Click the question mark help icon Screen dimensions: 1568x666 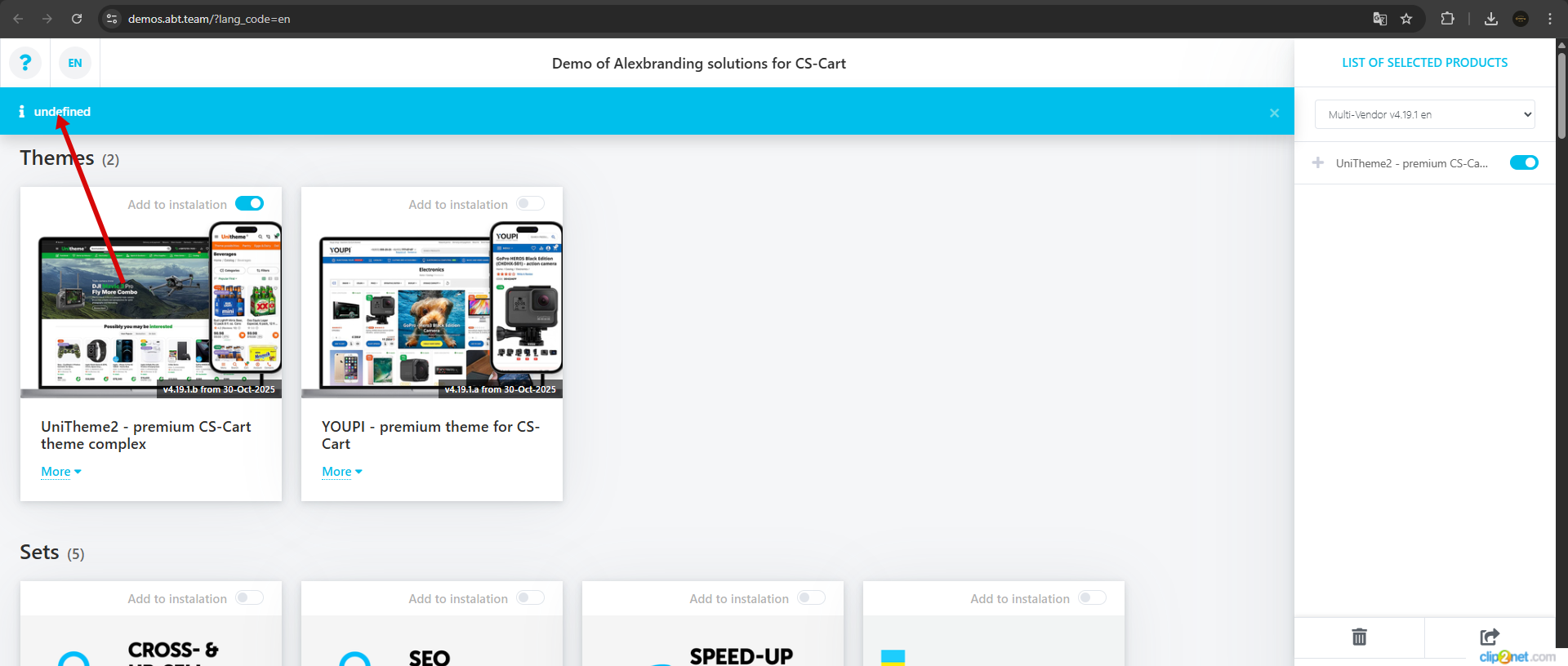[25, 63]
